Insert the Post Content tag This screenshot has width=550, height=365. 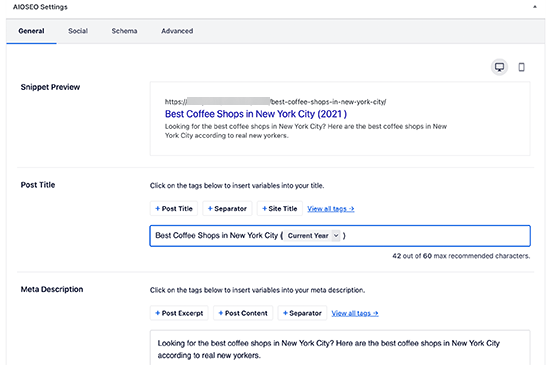[243, 313]
